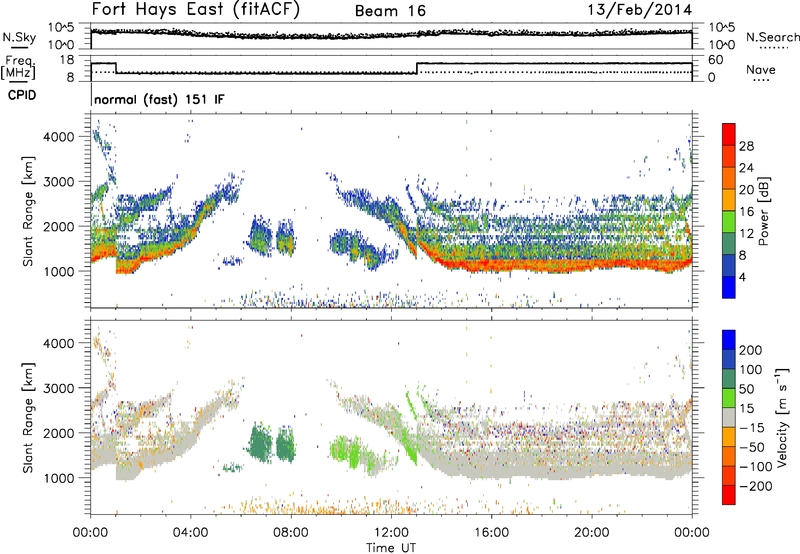Click the 'Power [dB]' color bar label

click(763, 211)
